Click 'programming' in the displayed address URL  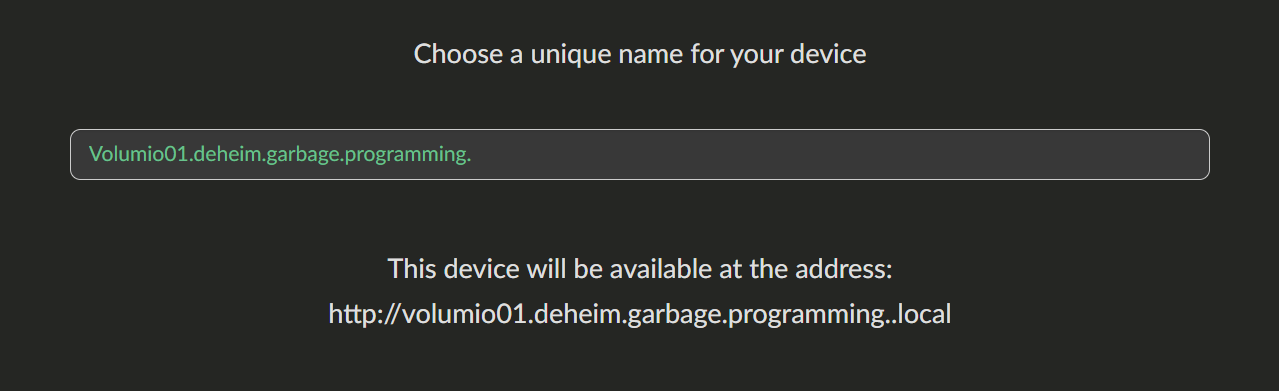803,314
